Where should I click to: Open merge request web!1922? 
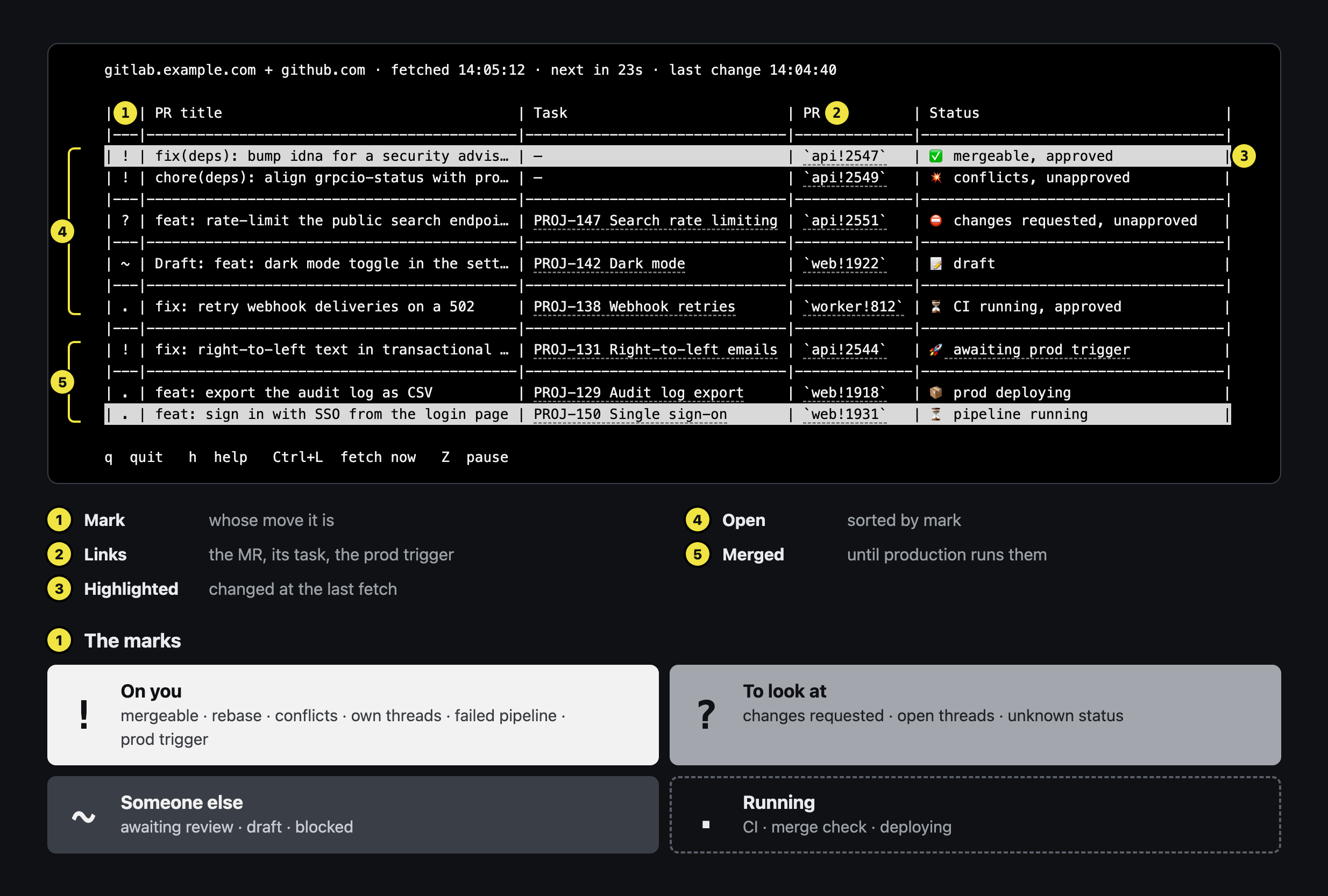click(x=844, y=264)
